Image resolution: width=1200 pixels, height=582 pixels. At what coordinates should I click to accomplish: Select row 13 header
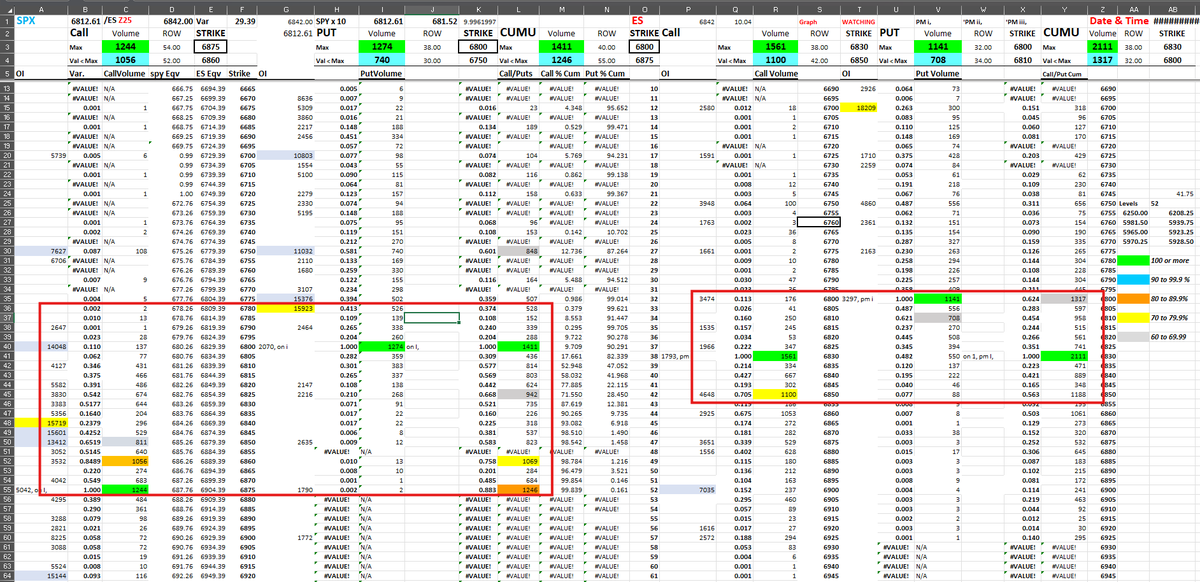(7, 89)
